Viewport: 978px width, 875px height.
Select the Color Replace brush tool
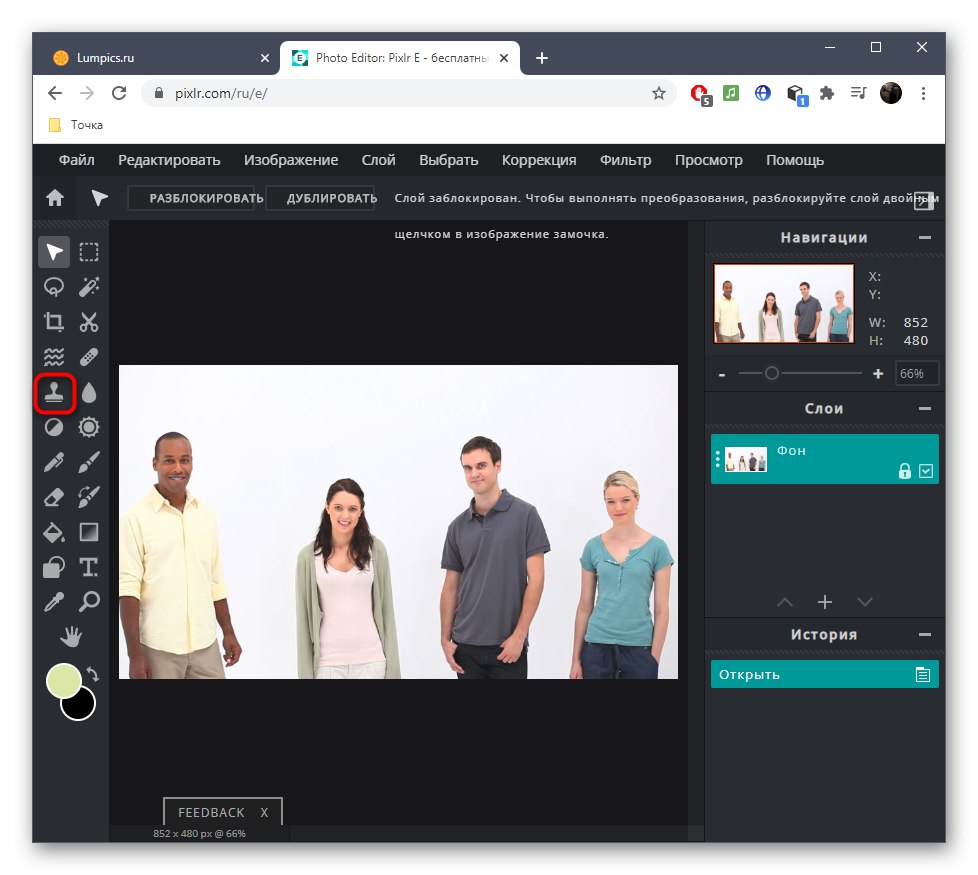[x=89, y=497]
